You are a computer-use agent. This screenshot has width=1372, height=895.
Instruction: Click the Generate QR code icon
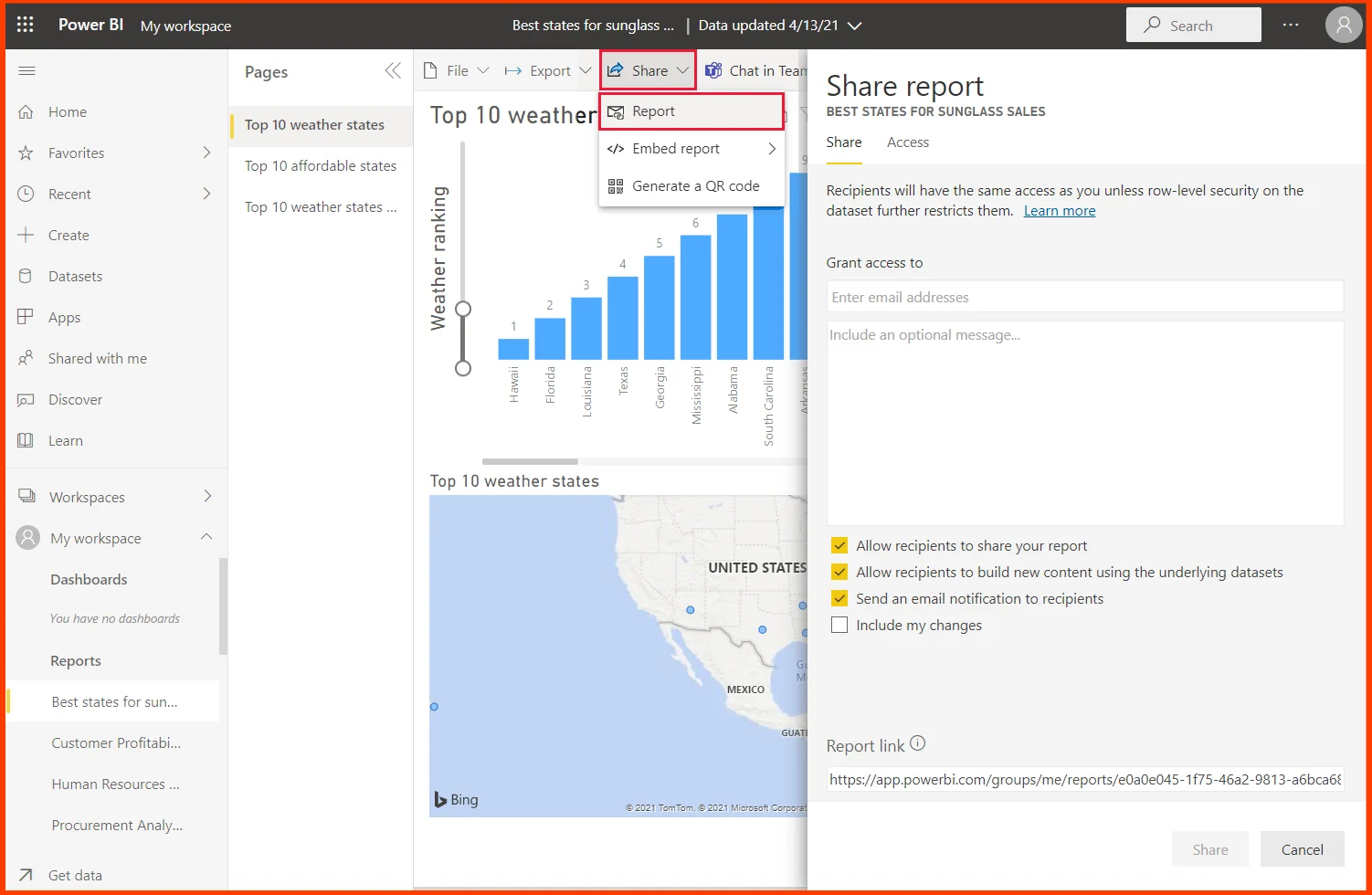616,185
